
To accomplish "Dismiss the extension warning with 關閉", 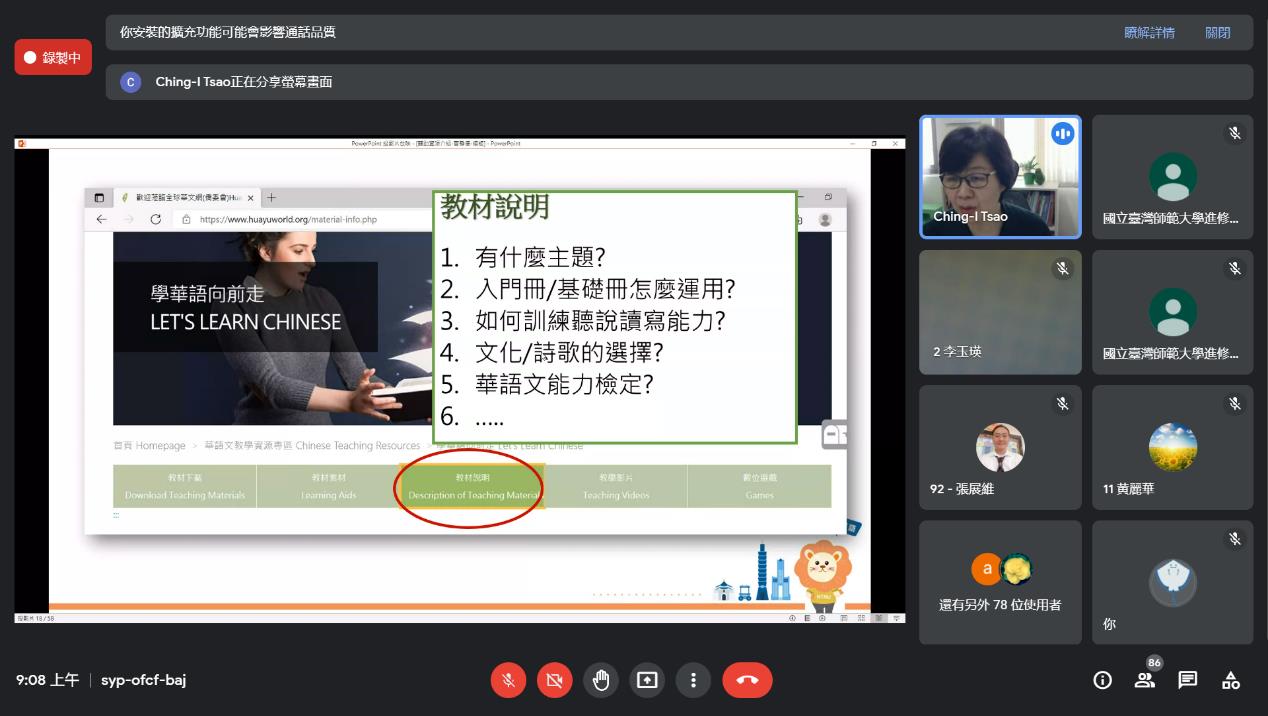I will [x=1219, y=32].
